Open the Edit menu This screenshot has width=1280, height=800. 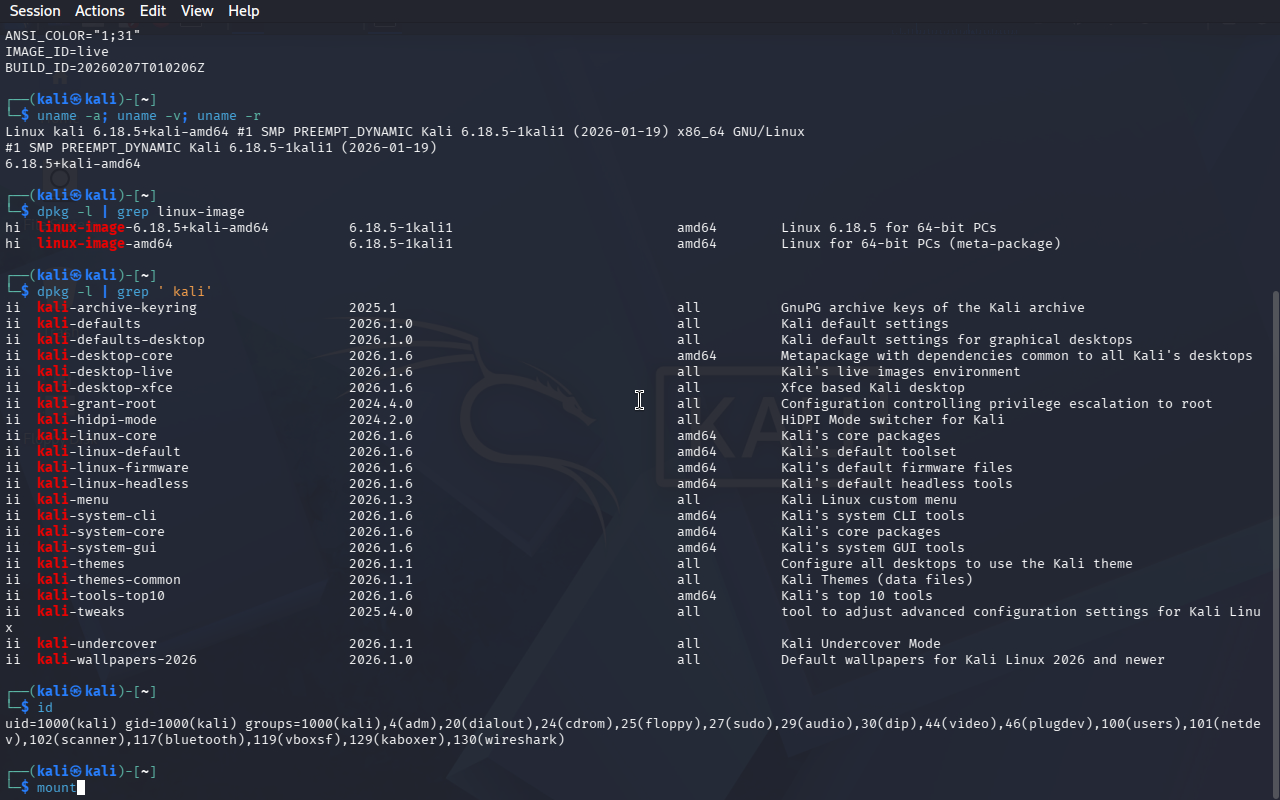(x=153, y=11)
